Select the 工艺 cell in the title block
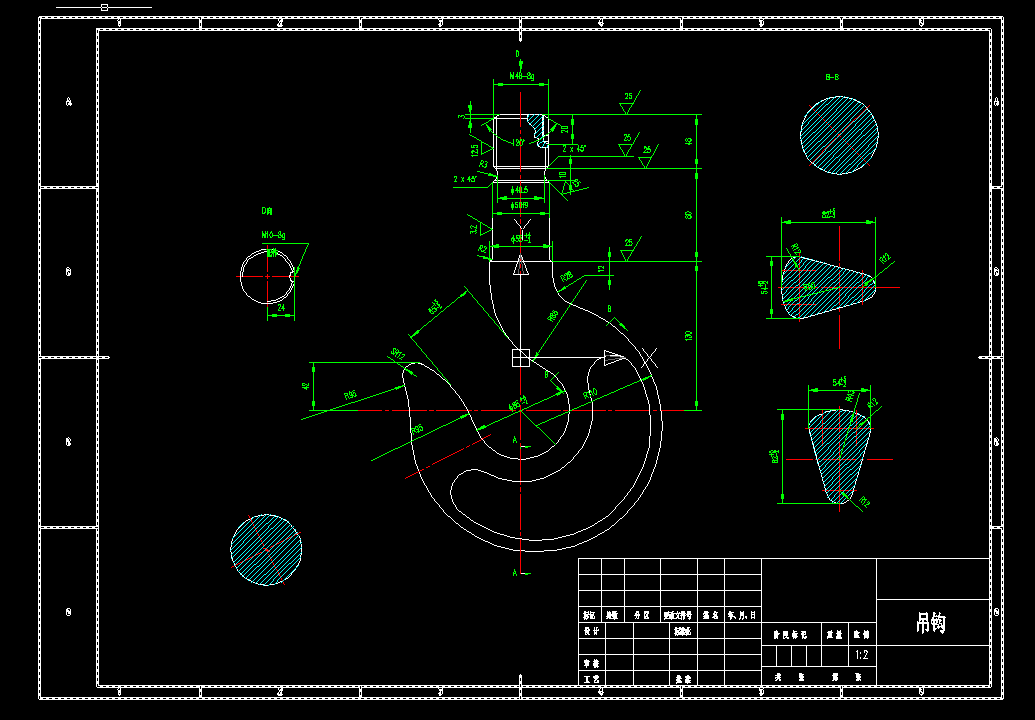Image resolution: width=1035 pixels, height=720 pixels. (x=591, y=678)
